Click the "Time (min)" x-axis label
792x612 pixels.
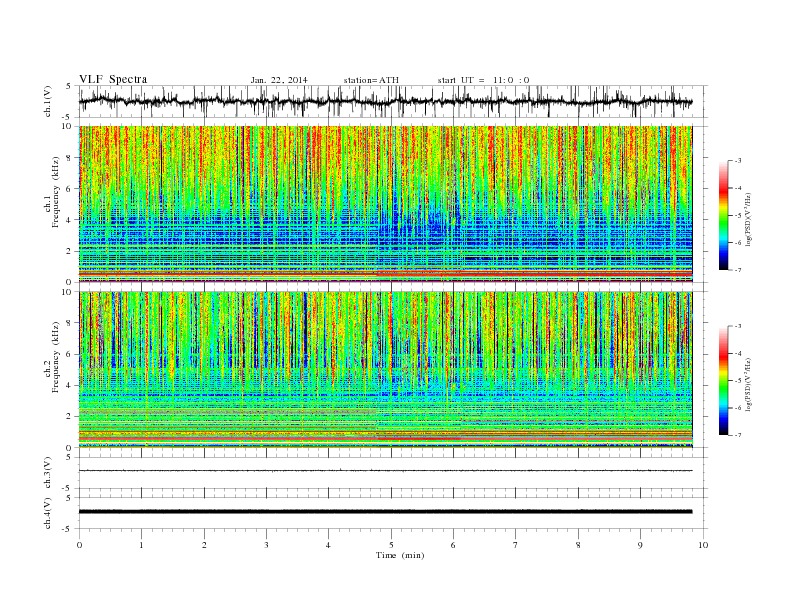click(x=400, y=555)
